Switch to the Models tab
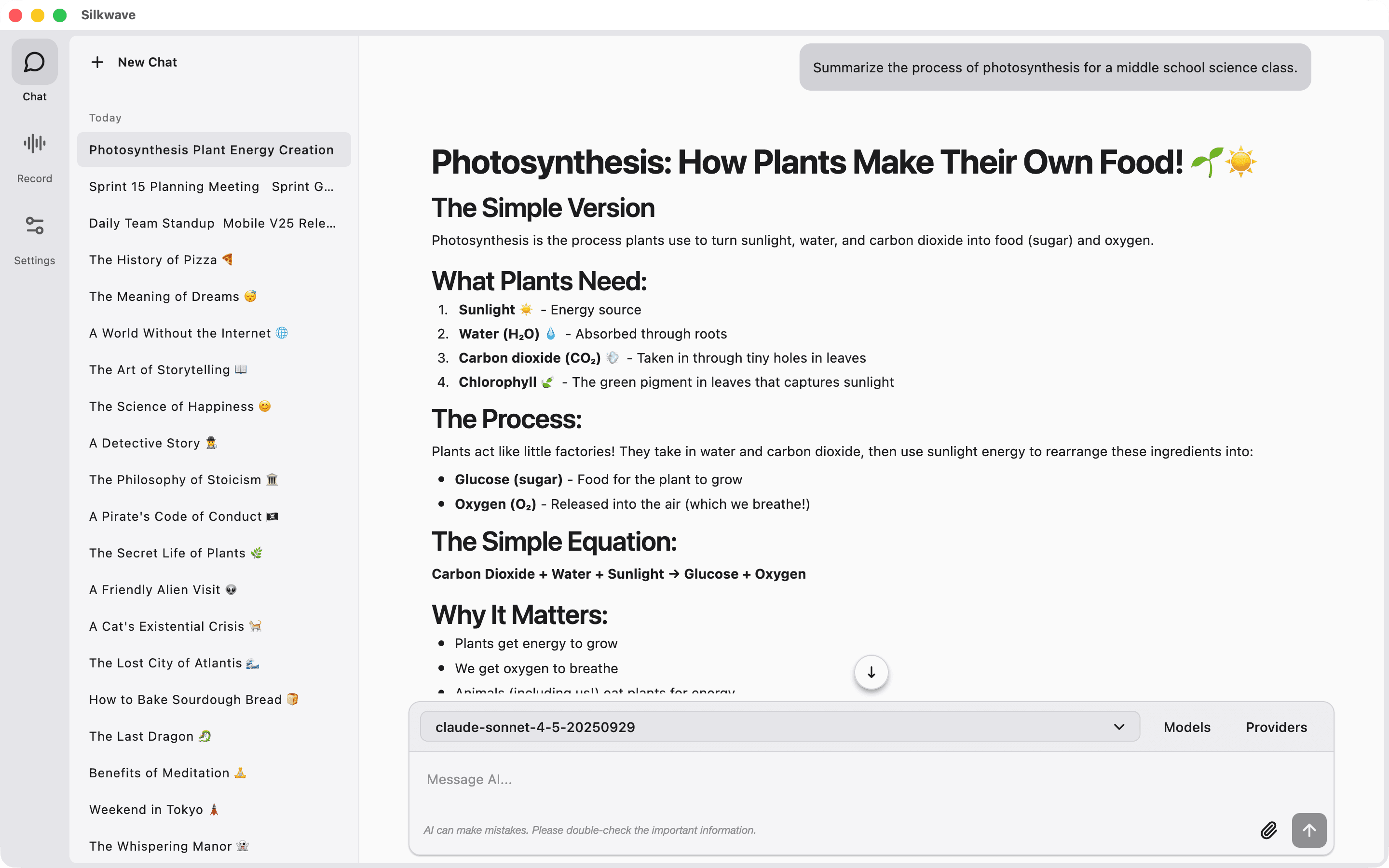Screen dimensions: 1389x868 [1186, 727]
